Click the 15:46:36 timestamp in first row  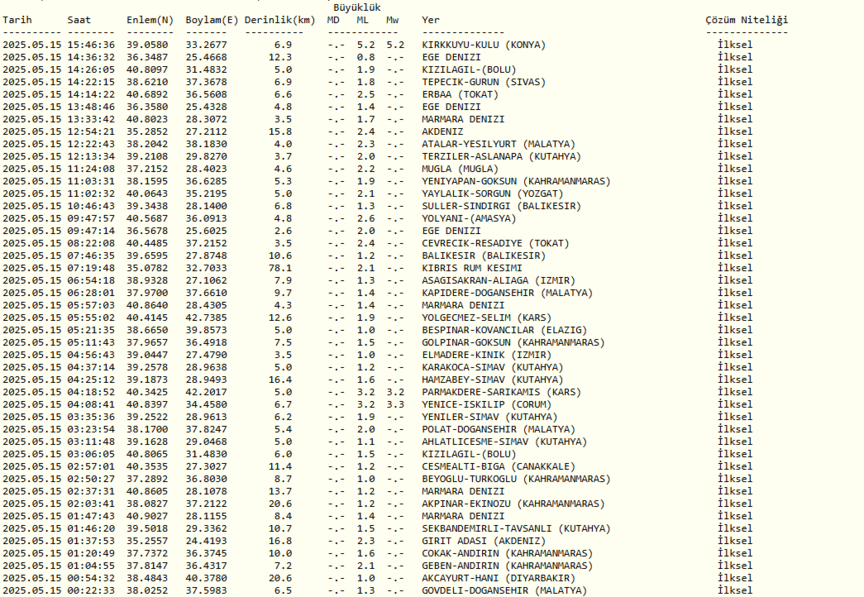pos(92,45)
